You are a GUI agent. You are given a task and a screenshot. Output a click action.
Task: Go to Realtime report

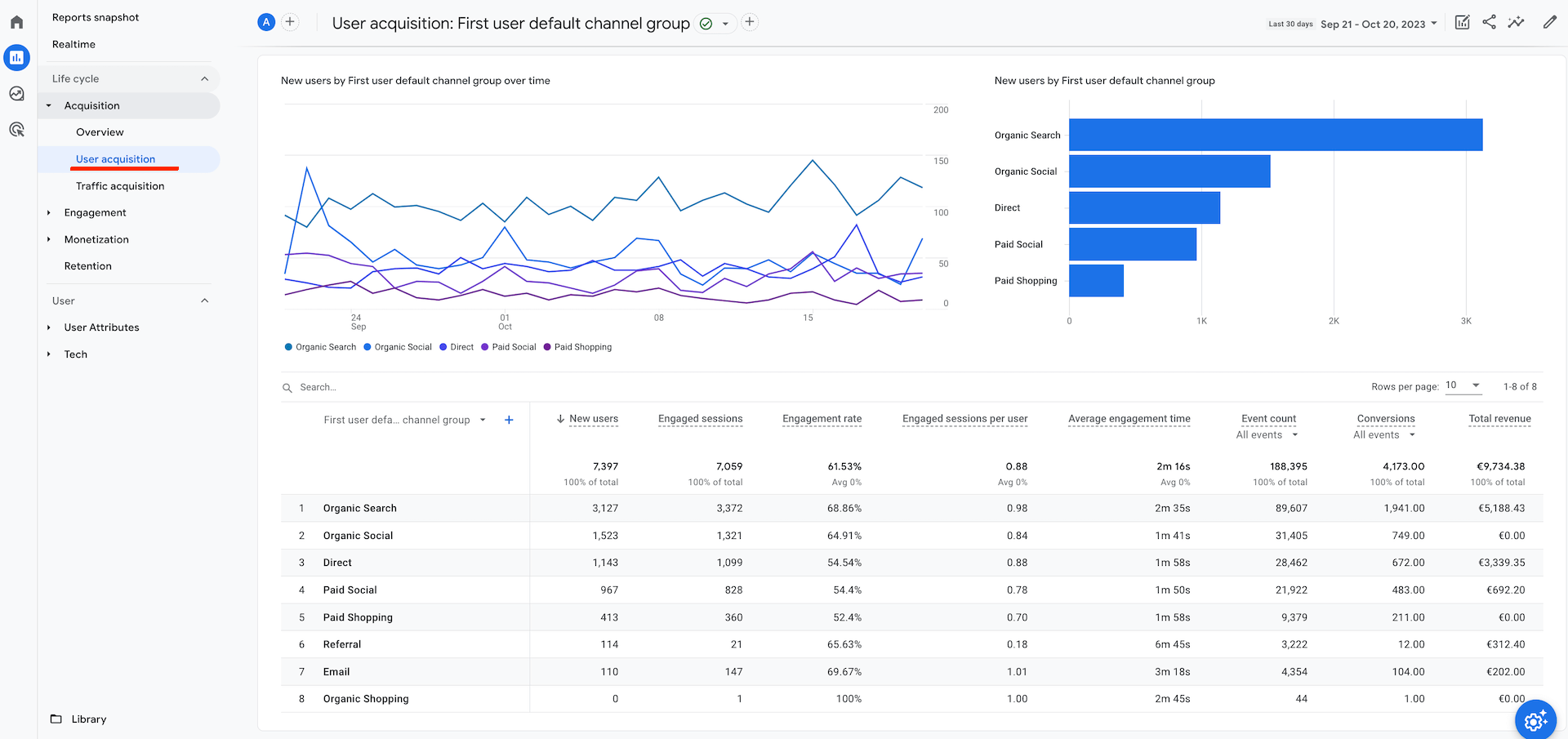coord(73,44)
